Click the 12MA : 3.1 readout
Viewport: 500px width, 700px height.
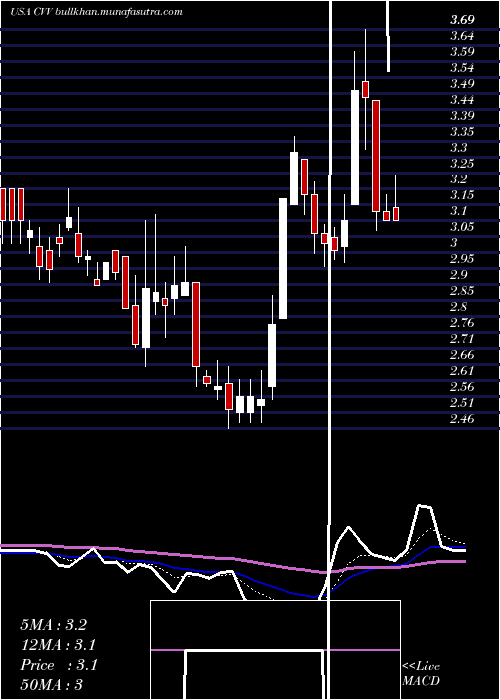pyautogui.click(x=58, y=645)
